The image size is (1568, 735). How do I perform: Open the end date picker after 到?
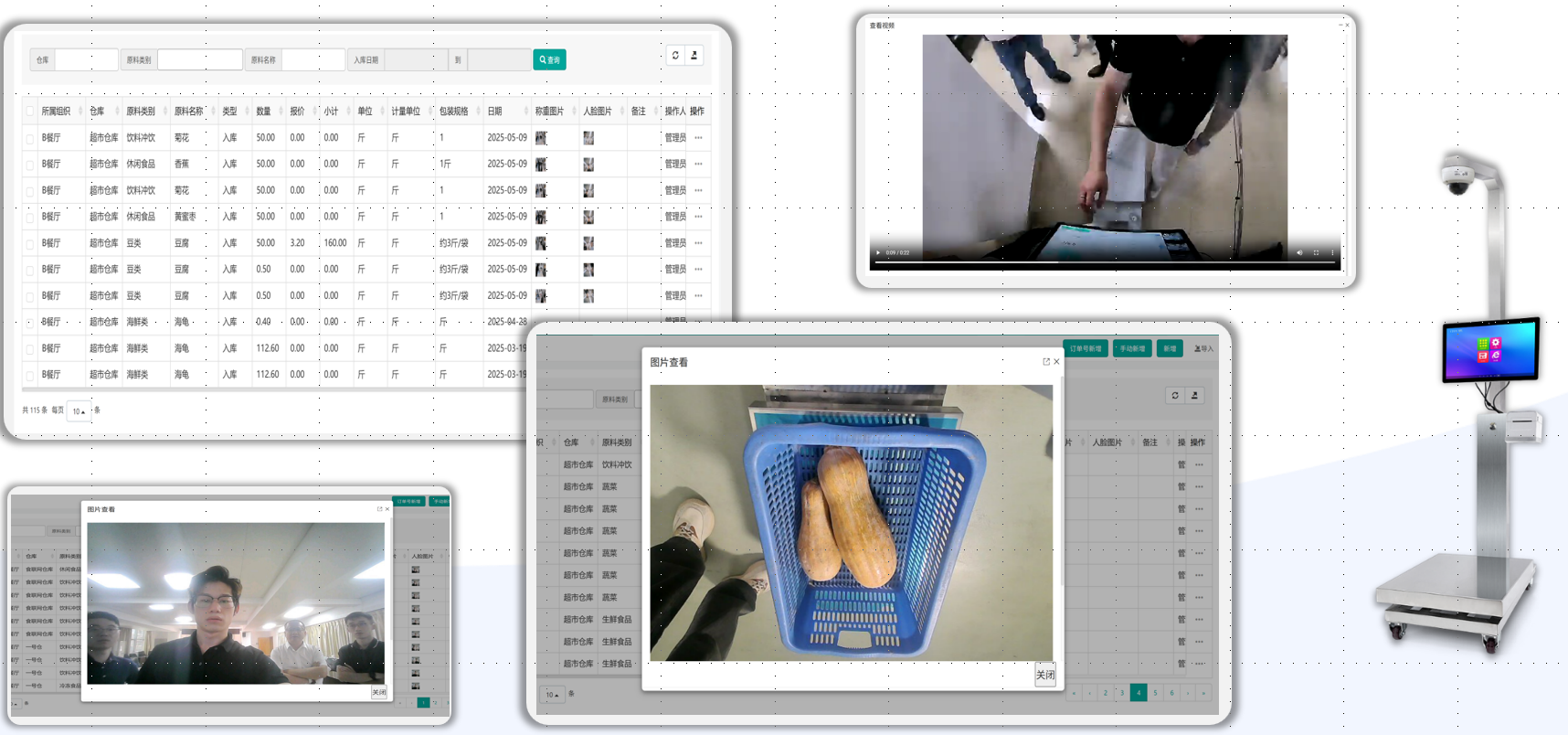pyautogui.click(x=499, y=60)
